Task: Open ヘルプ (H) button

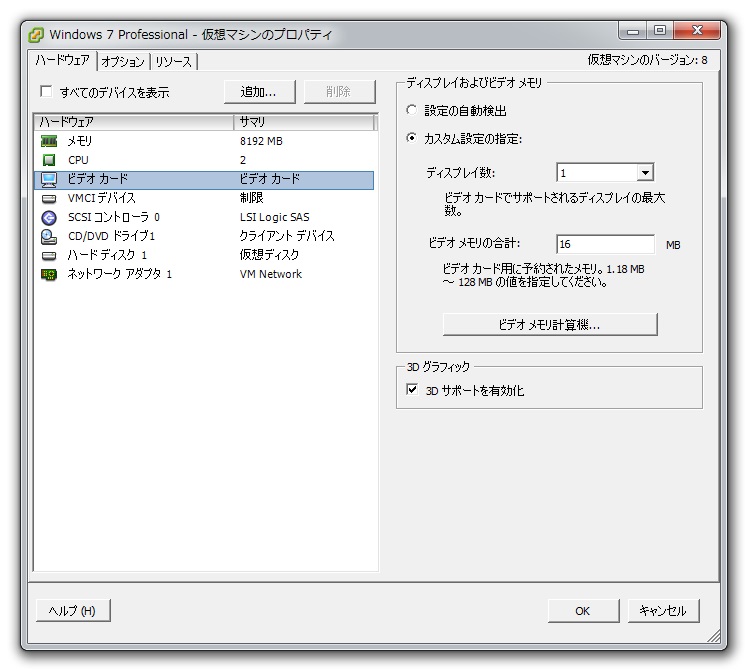Action: (x=73, y=610)
